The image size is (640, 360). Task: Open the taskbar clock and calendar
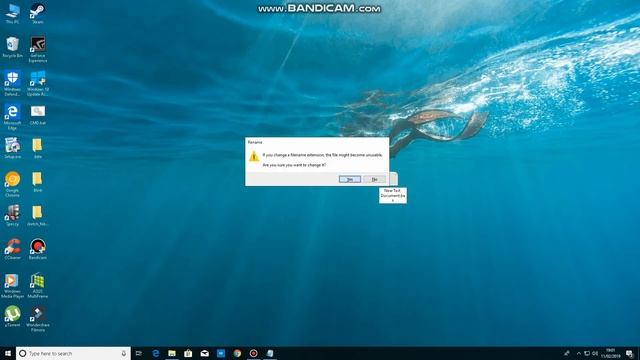tap(611, 353)
